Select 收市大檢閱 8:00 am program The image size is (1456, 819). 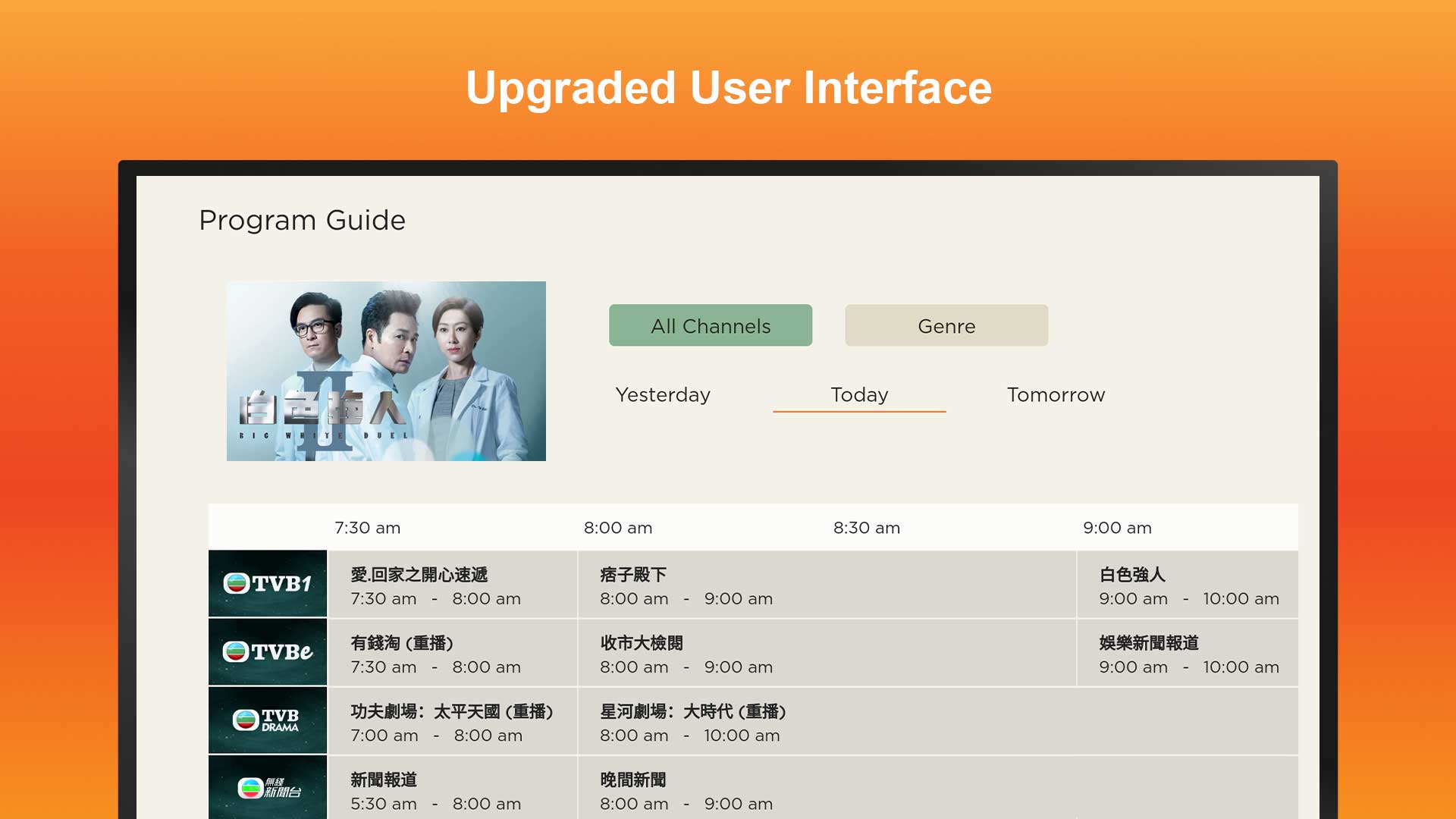click(x=827, y=653)
